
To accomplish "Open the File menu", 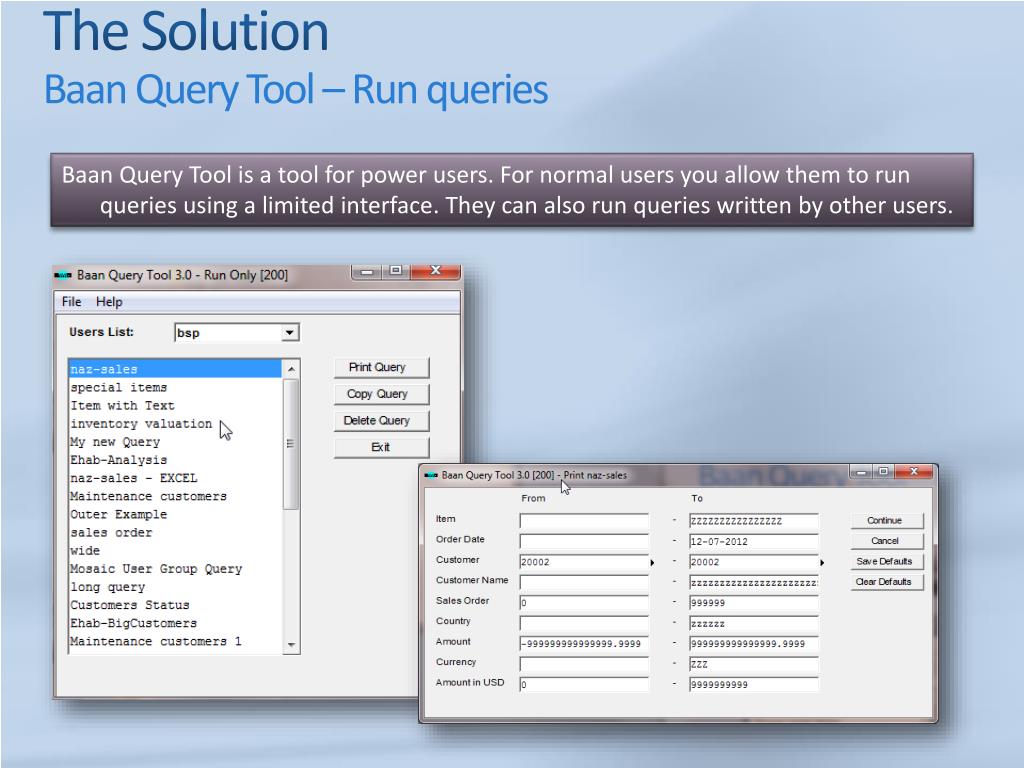I will pos(71,302).
